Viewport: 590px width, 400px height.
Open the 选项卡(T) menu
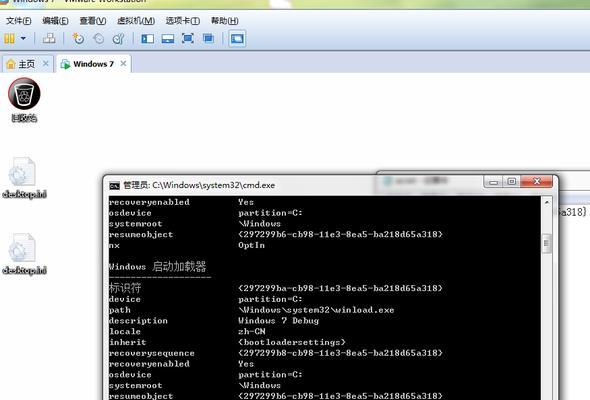pos(182,21)
